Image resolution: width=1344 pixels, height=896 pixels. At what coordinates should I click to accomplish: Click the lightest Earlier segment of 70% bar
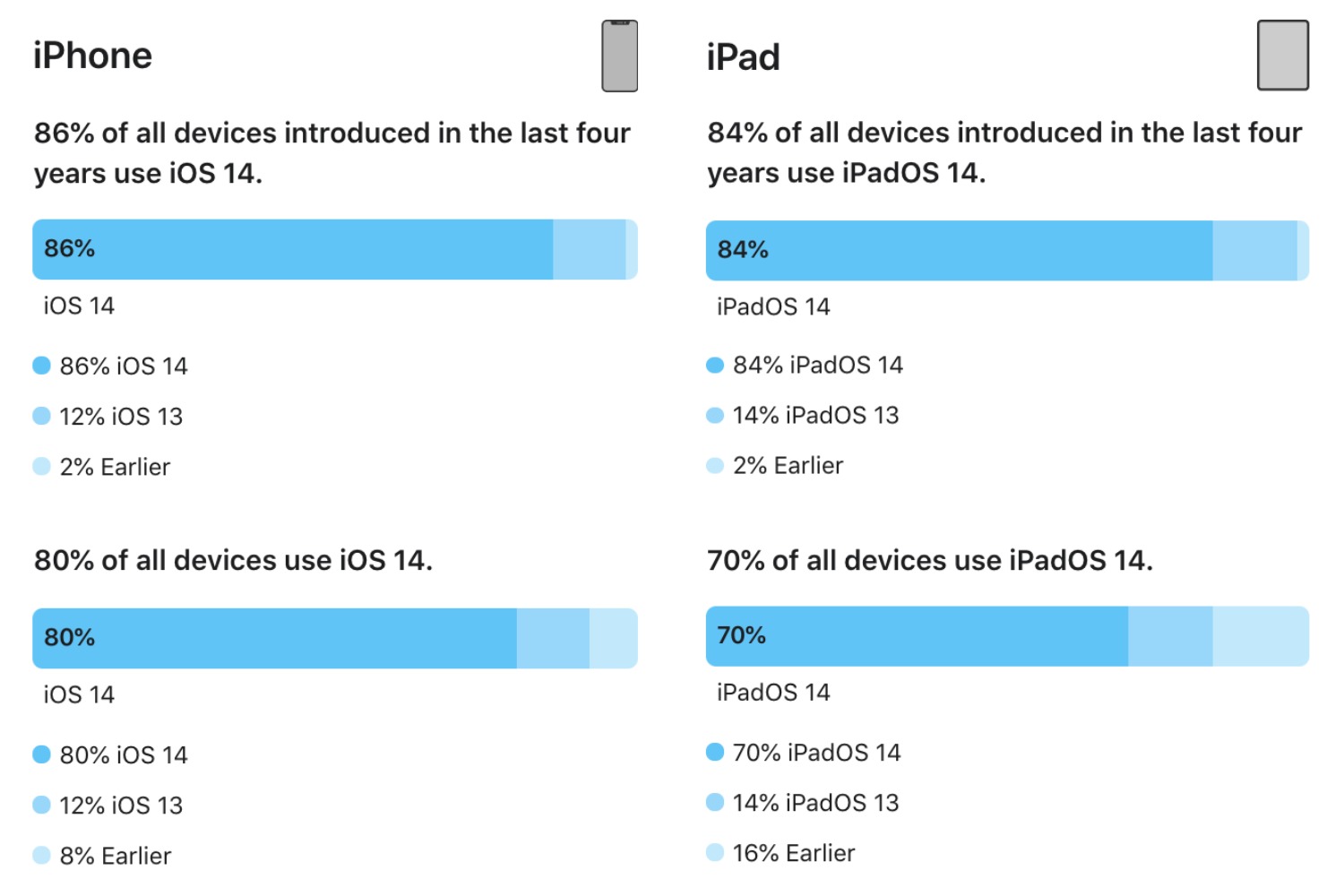(x=1261, y=636)
